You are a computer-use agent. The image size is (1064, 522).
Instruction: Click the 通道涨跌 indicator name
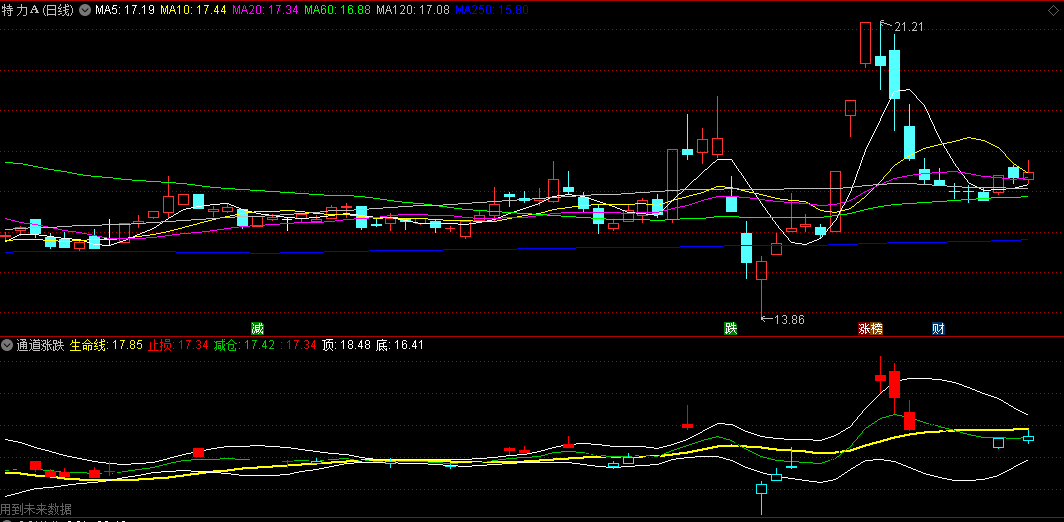[41, 346]
